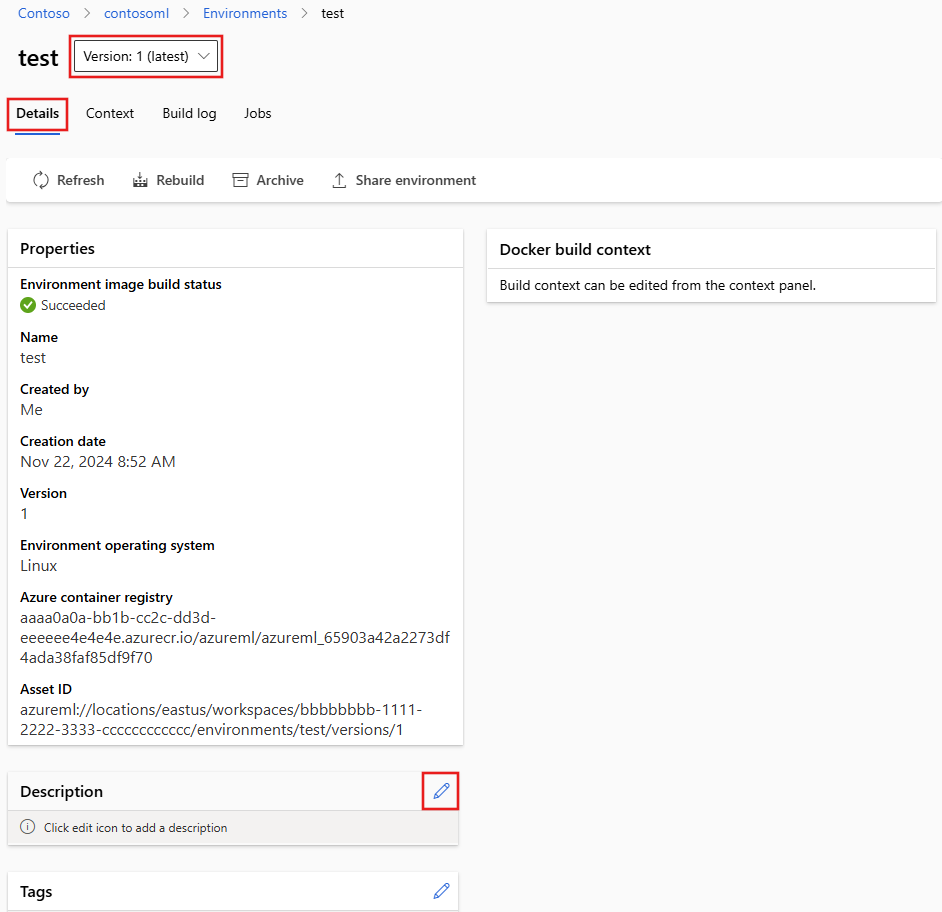The height and width of the screenshot is (912, 942).
Task: Click the Refresh icon in the toolbar
Action: point(41,180)
